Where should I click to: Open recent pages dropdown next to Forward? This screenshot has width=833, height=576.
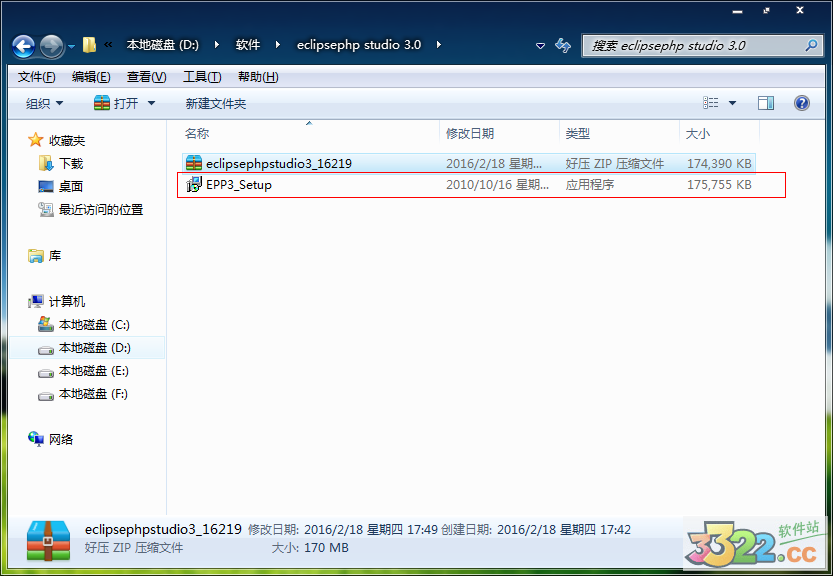click(71, 47)
